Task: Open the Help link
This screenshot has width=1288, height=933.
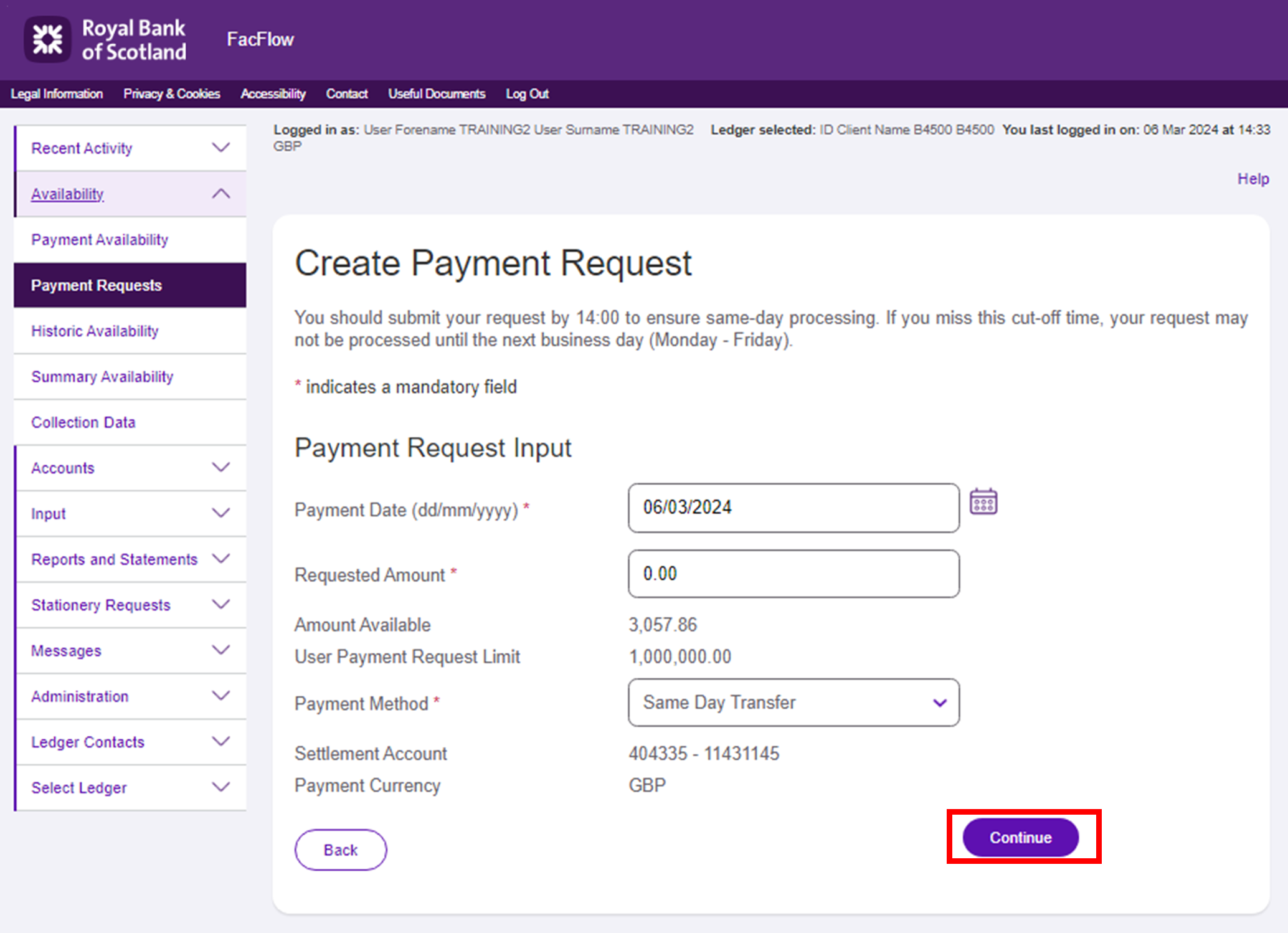Action: tap(1252, 179)
